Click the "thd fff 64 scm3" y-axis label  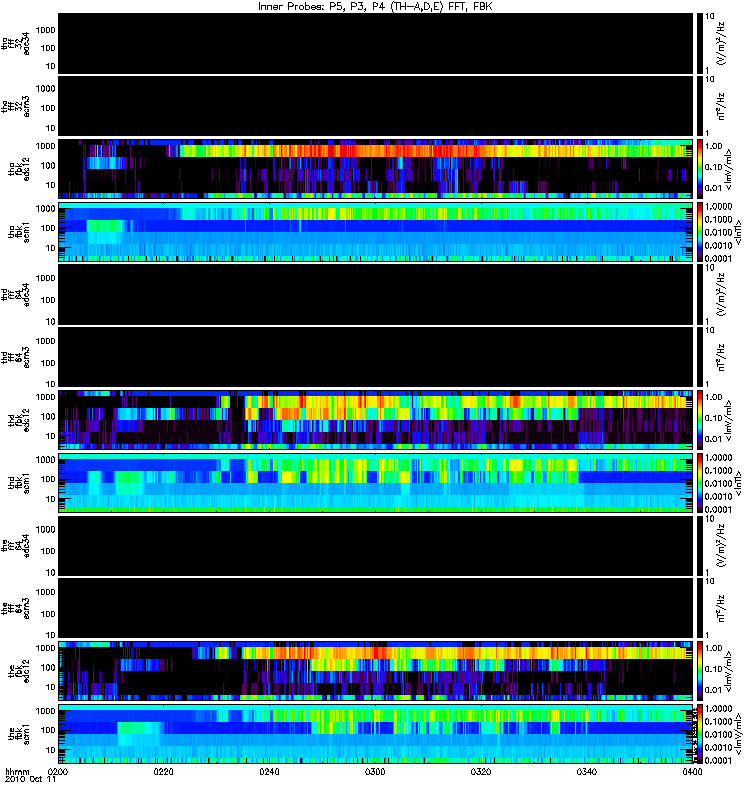[x=16, y=357]
